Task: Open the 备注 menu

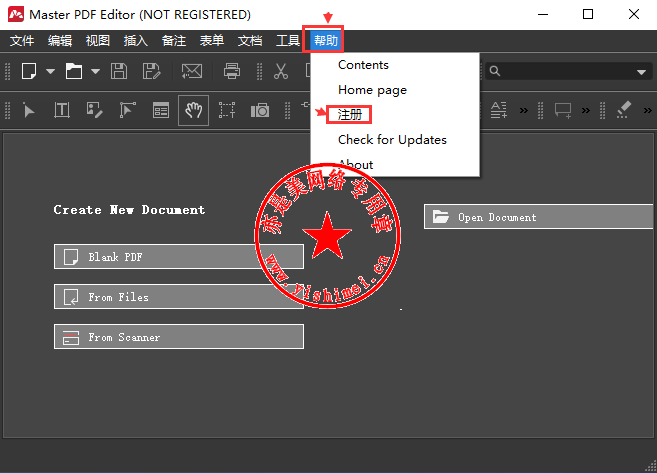Action: click(x=174, y=41)
